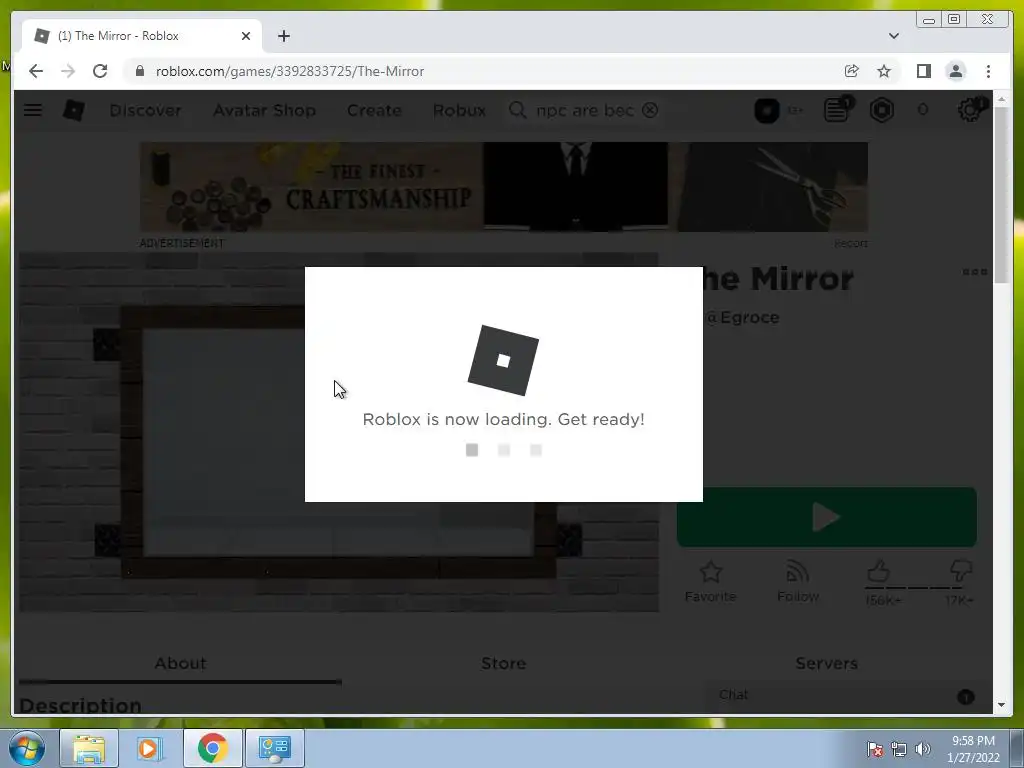
Task: Click The Mirror game thumbnail image
Action: (x=338, y=432)
